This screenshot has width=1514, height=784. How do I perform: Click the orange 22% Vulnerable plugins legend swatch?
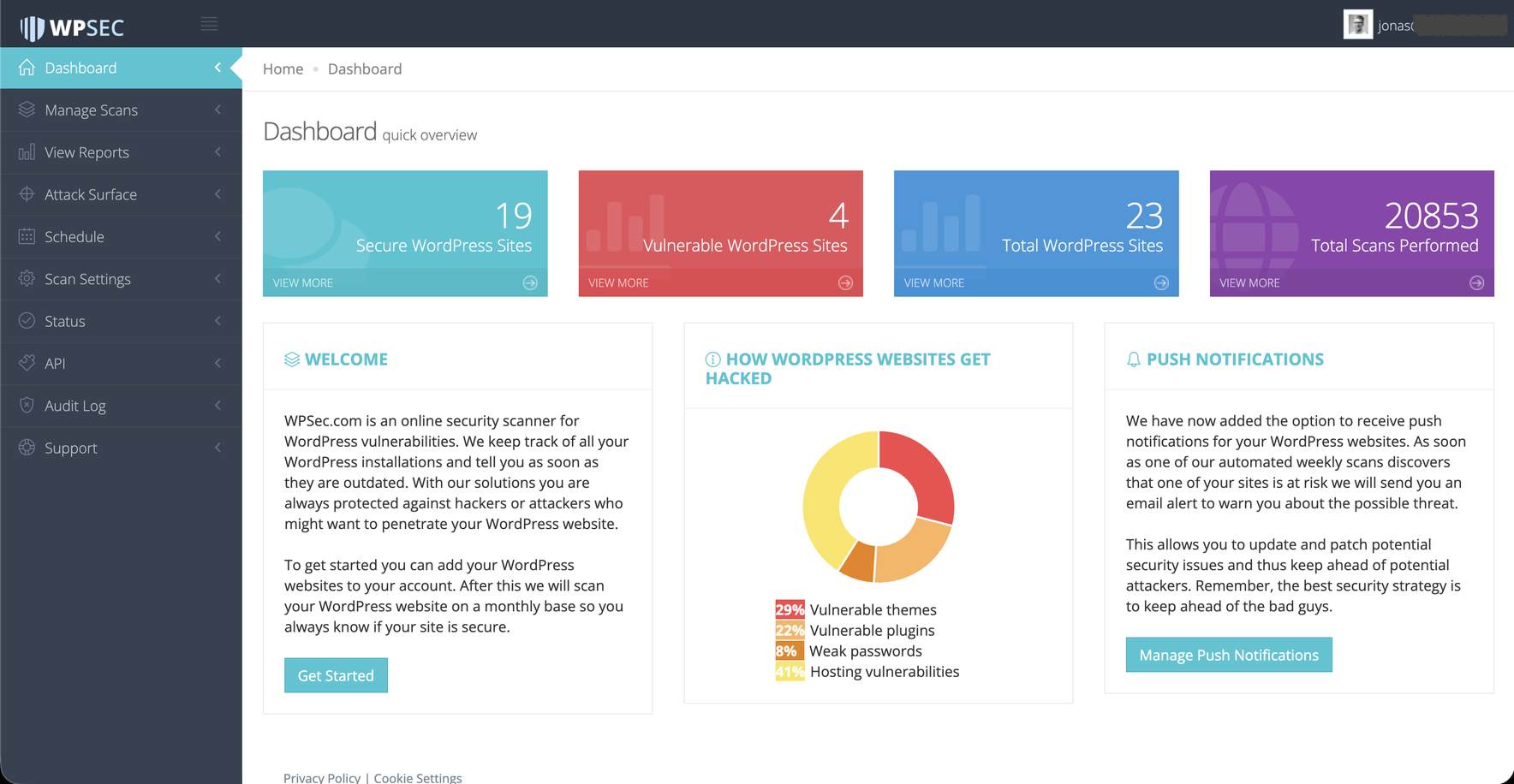pyautogui.click(x=790, y=630)
